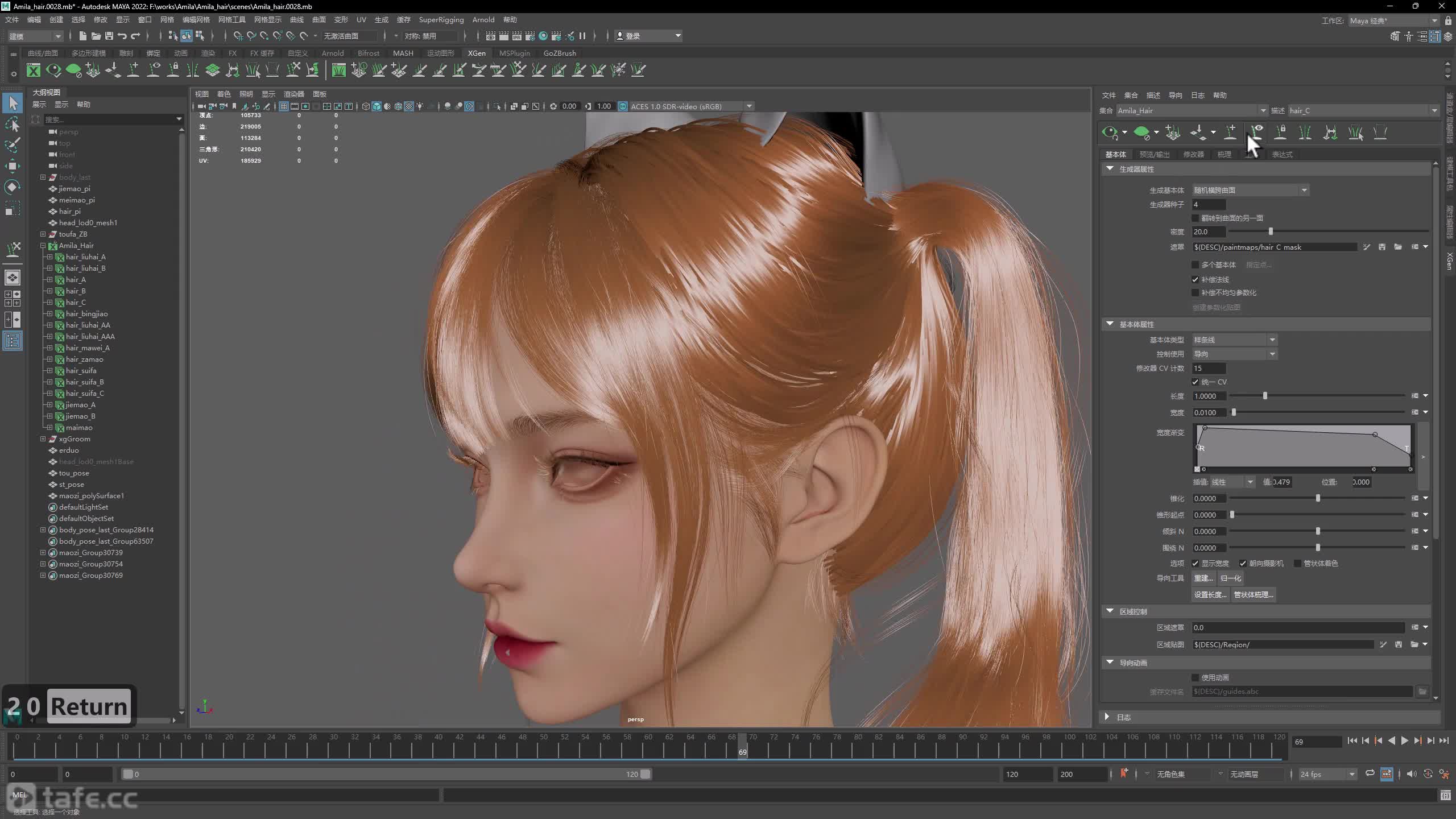Screen dimensions: 1456x819
Task: Toggle the 朝向摄影机 checkbox
Action: [1243, 564]
